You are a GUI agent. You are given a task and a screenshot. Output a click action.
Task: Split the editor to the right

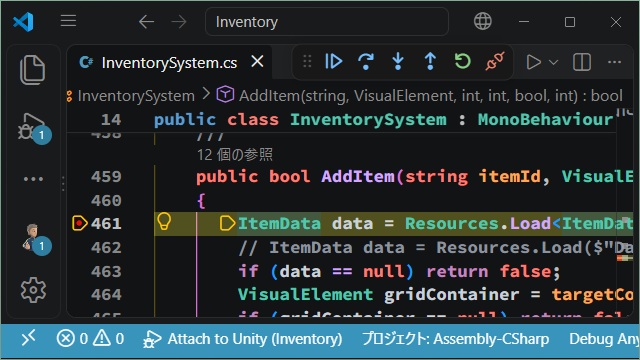point(582,62)
